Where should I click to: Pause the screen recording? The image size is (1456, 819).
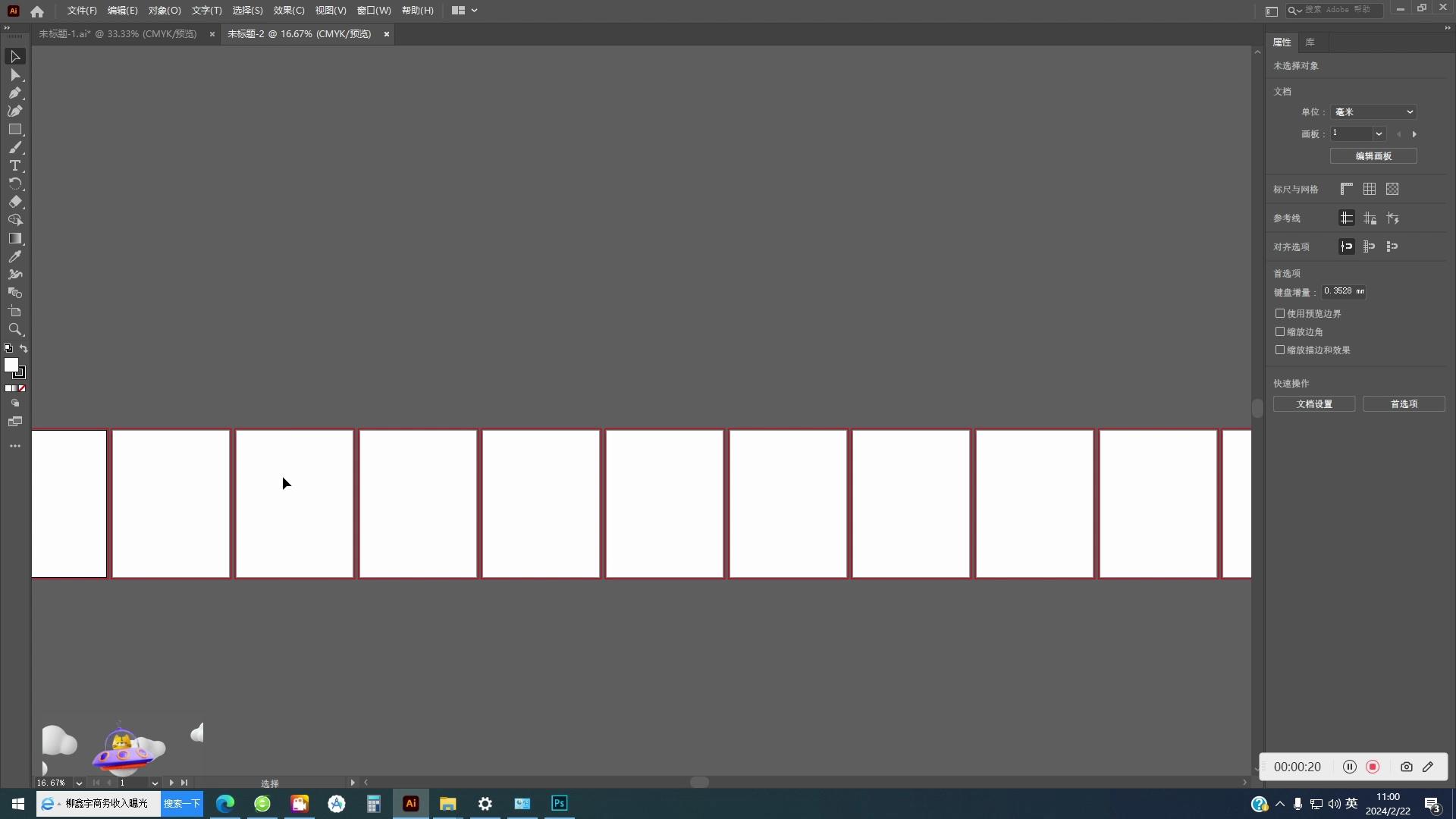[x=1350, y=767]
